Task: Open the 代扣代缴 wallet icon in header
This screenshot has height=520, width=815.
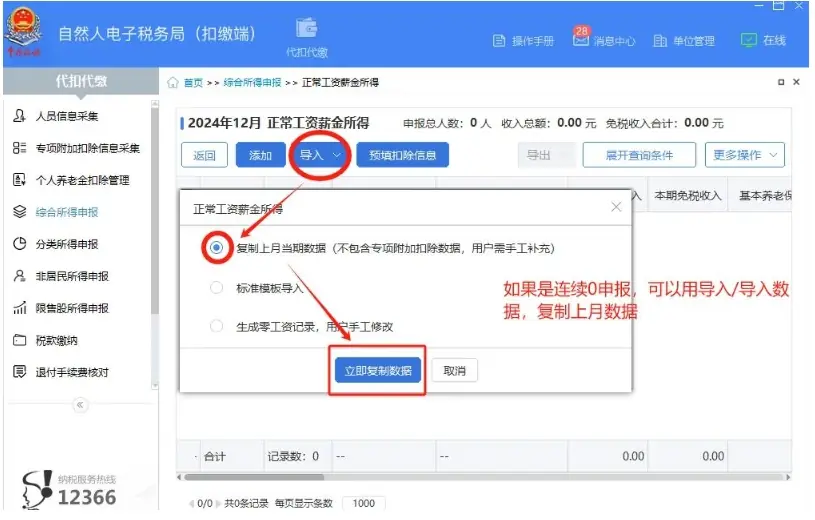Action: pos(307,28)
